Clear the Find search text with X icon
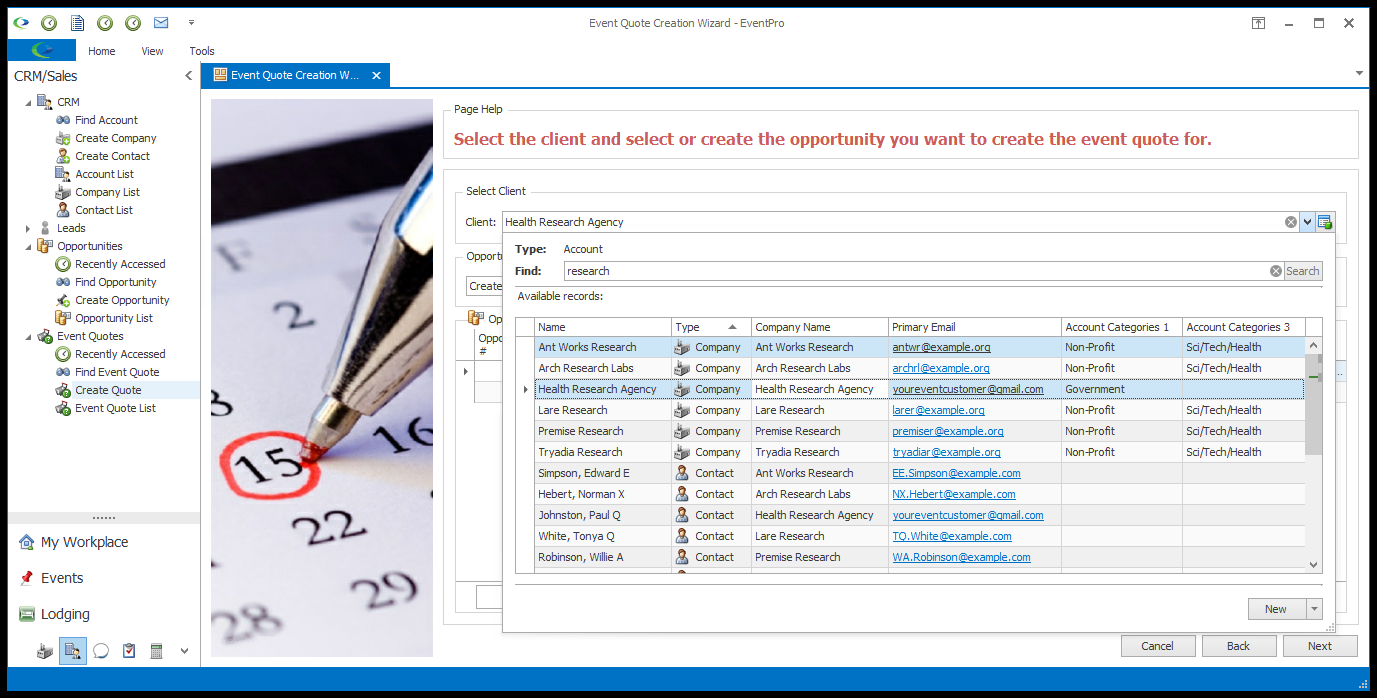The image size is (1377, 698). (1276, 271)
